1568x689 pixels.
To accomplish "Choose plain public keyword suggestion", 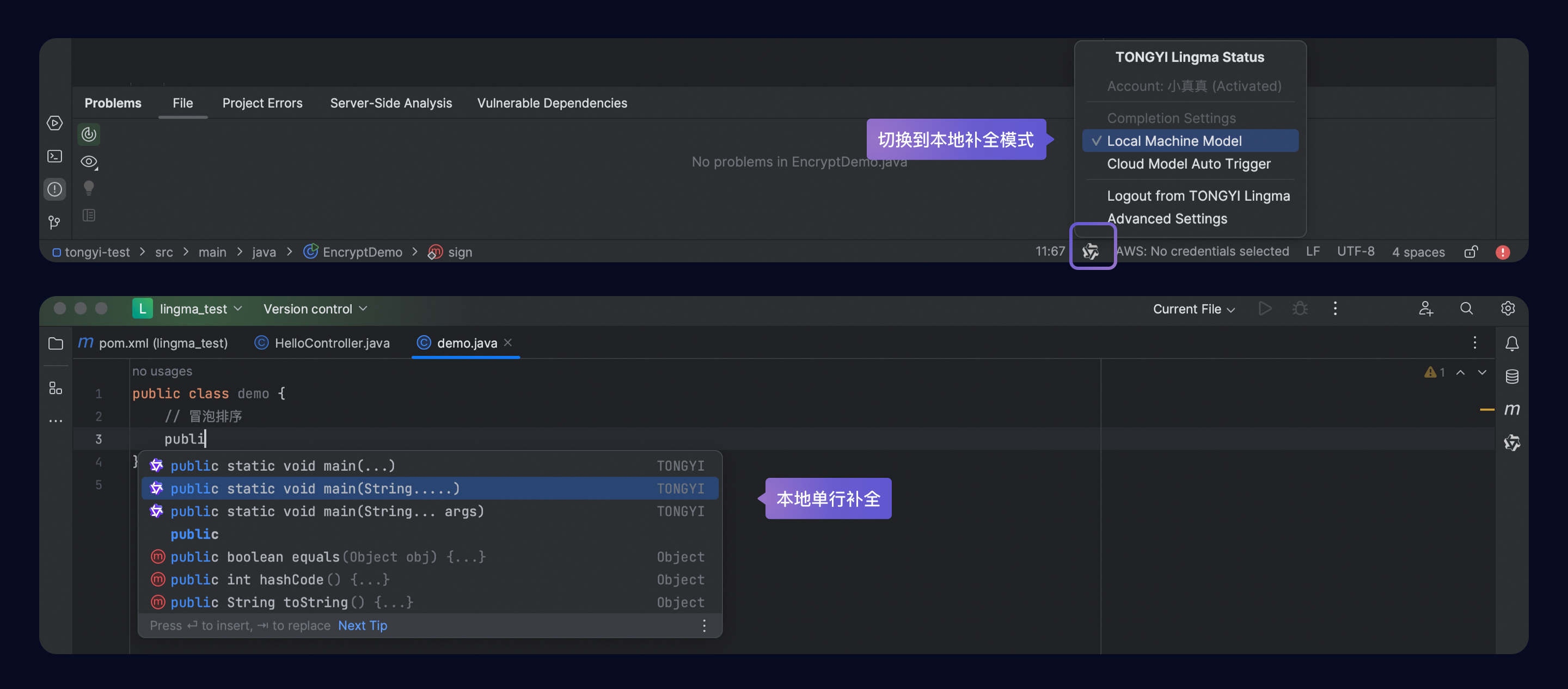I will tap(430, 534).
